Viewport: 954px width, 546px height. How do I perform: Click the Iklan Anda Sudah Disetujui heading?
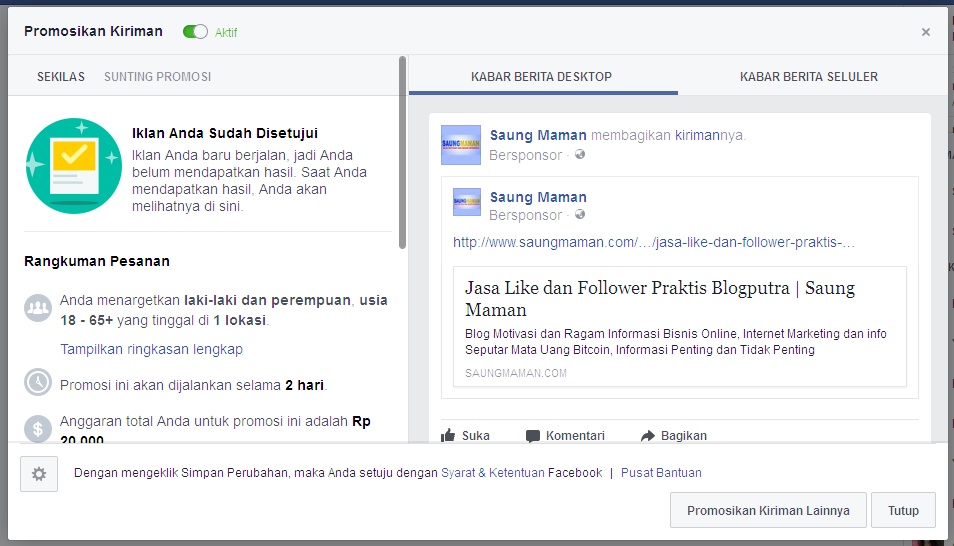pos(225,133)
